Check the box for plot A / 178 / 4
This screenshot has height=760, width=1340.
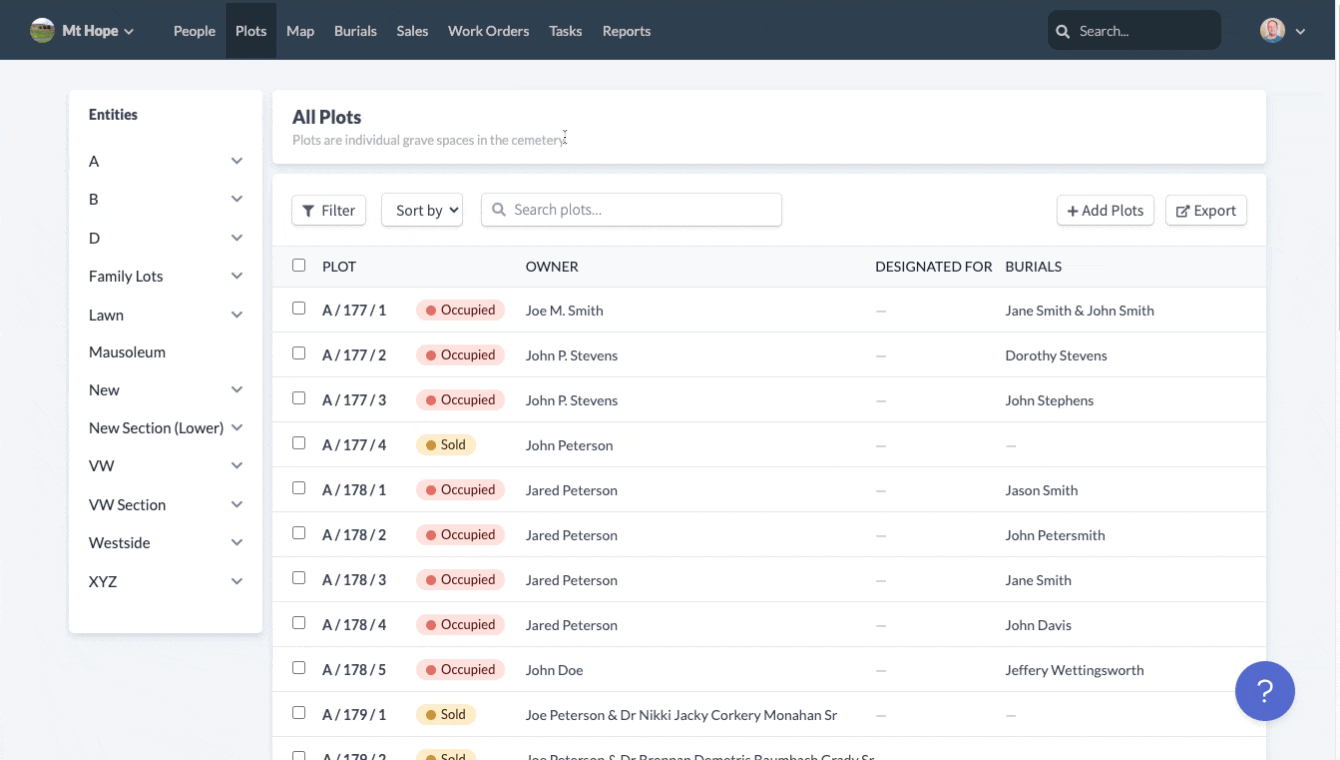[299, 623]
